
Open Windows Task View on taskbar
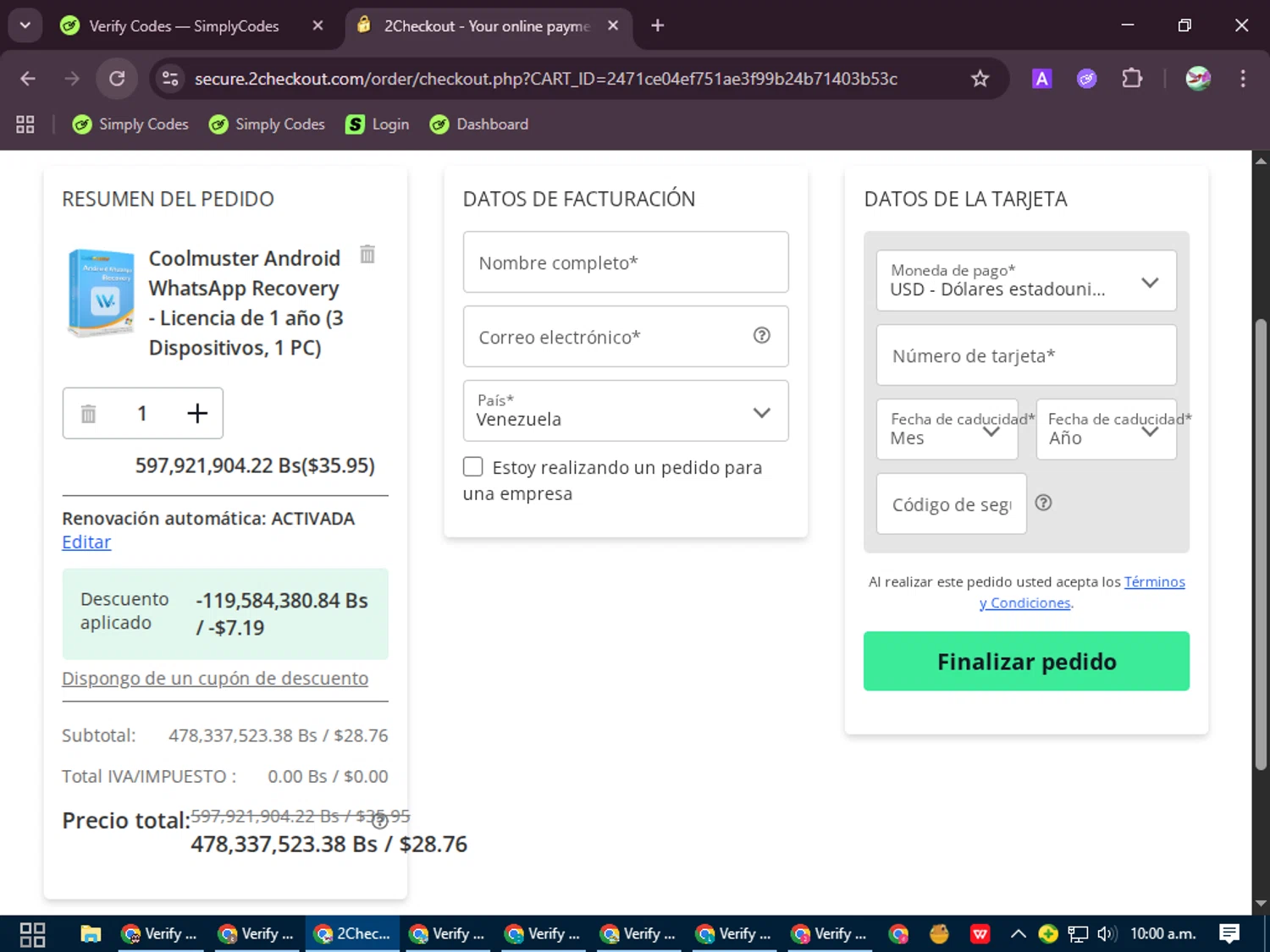tap(32, 934)
